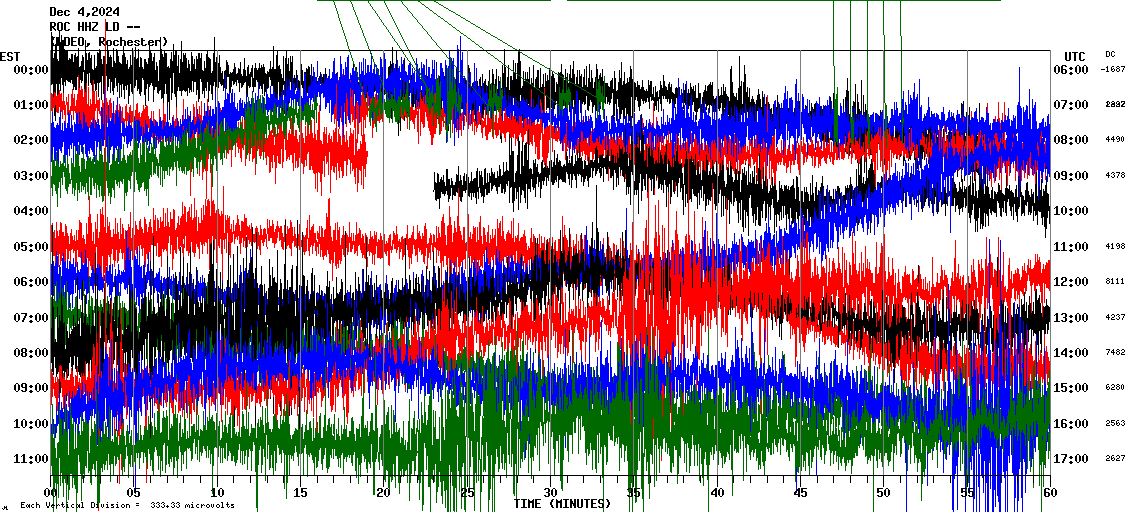This screenshot has height=519, width=1130.
Task: Select the EST axis header
Action: click(11, 56)
